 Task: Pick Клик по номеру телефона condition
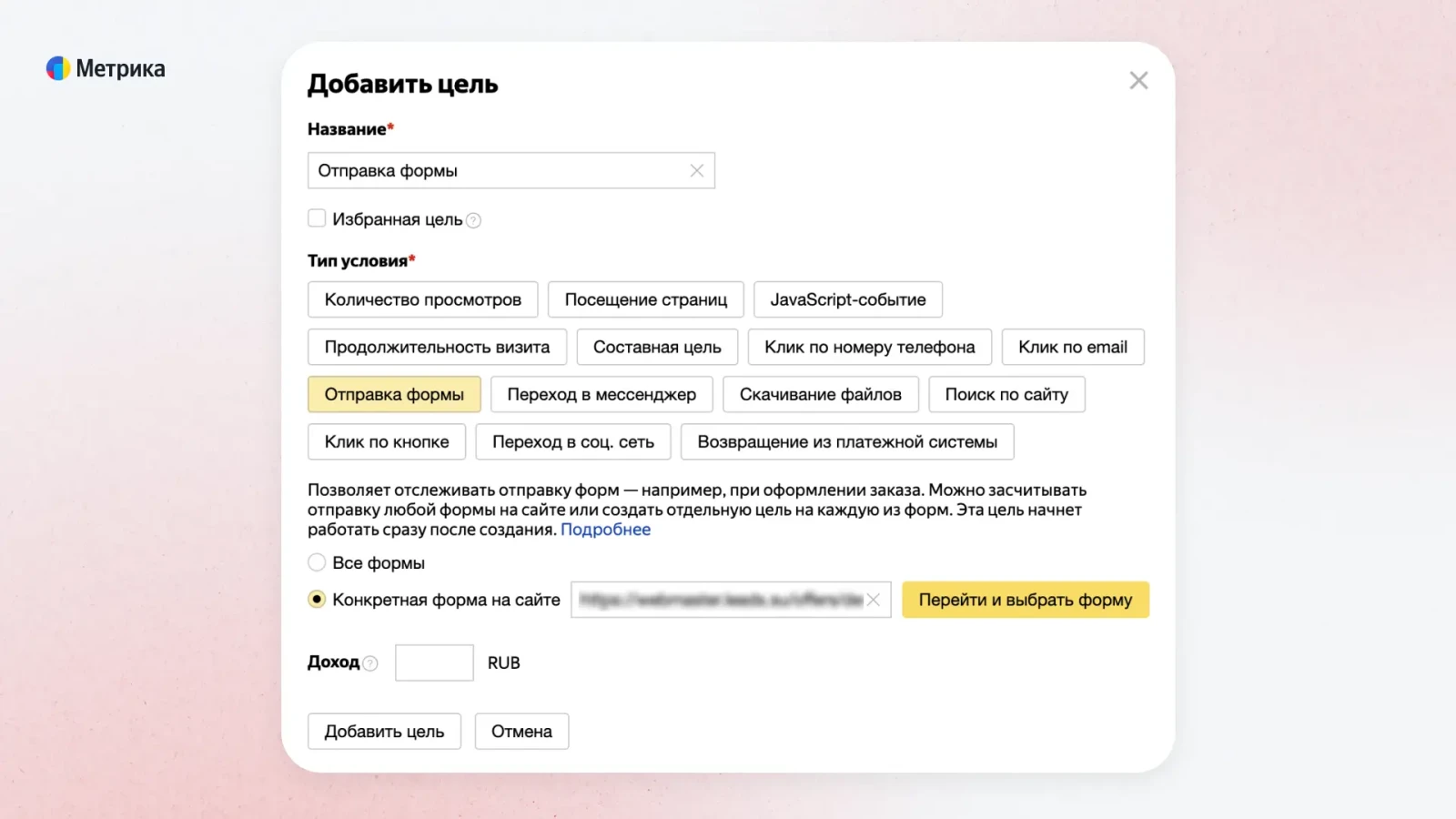869,347
